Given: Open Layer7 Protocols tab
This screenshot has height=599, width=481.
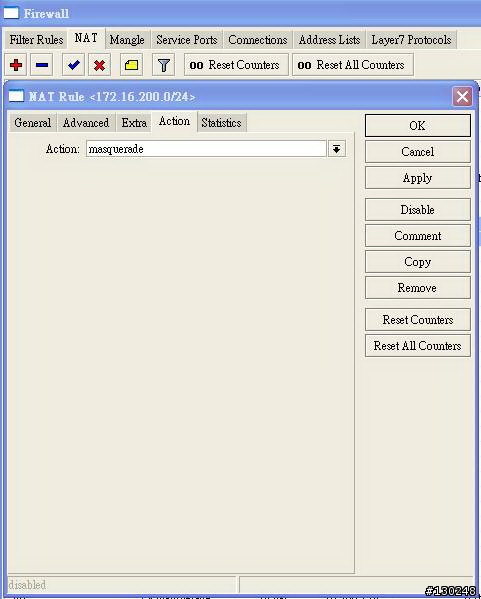Looking at the screenshot, I should [x=411, y=40].
